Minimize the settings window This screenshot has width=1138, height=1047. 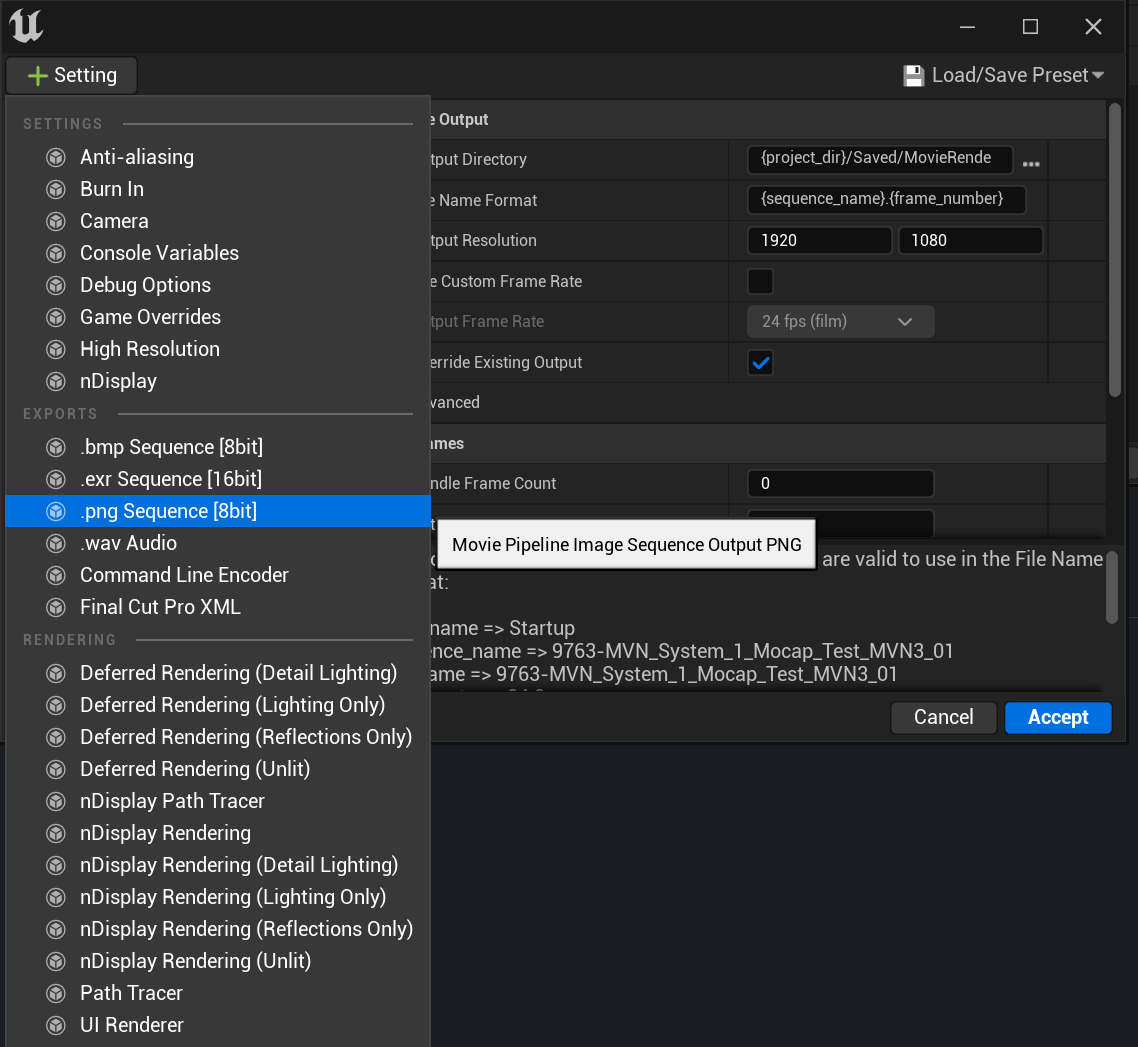(x=967, y=27)
